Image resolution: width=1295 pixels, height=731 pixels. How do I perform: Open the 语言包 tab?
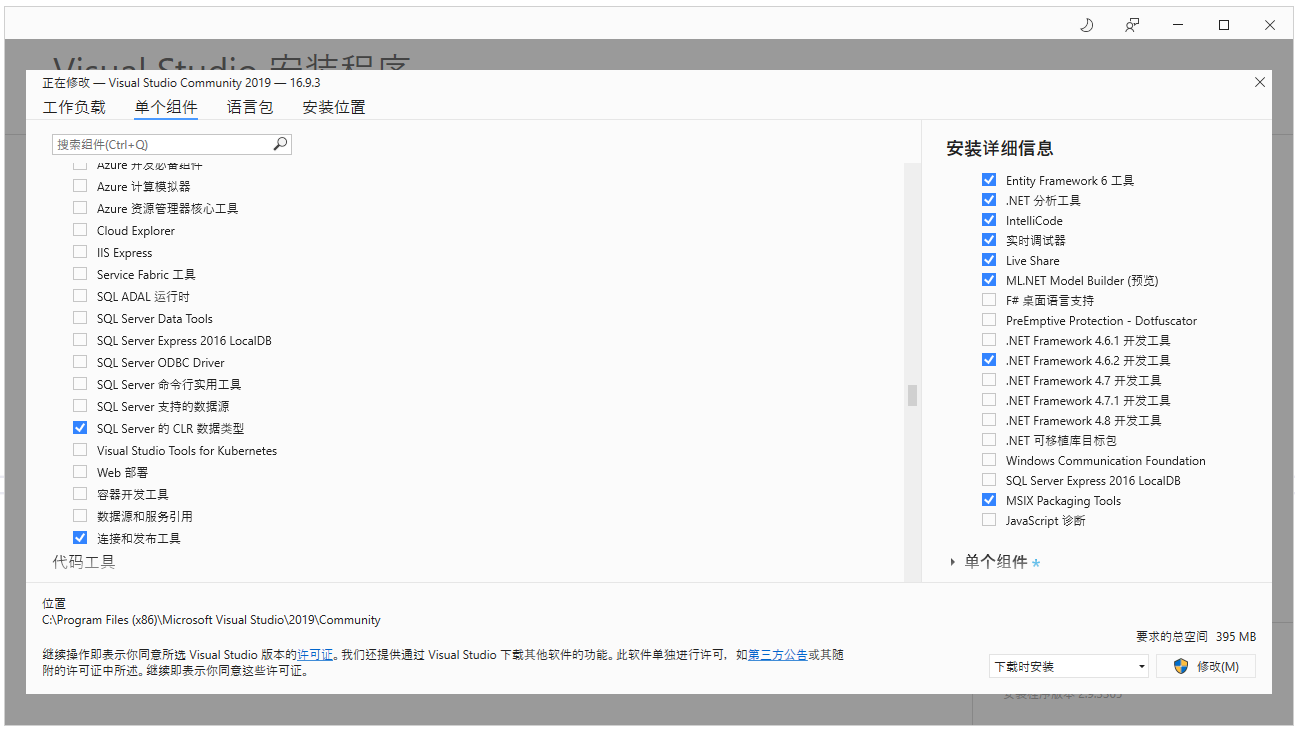(x=250, y=107)
